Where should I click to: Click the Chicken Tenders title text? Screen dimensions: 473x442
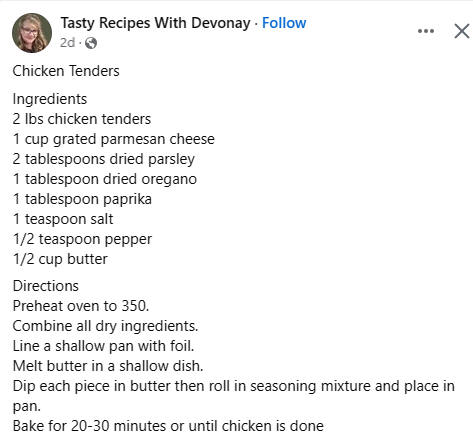(x=66, y=71)
